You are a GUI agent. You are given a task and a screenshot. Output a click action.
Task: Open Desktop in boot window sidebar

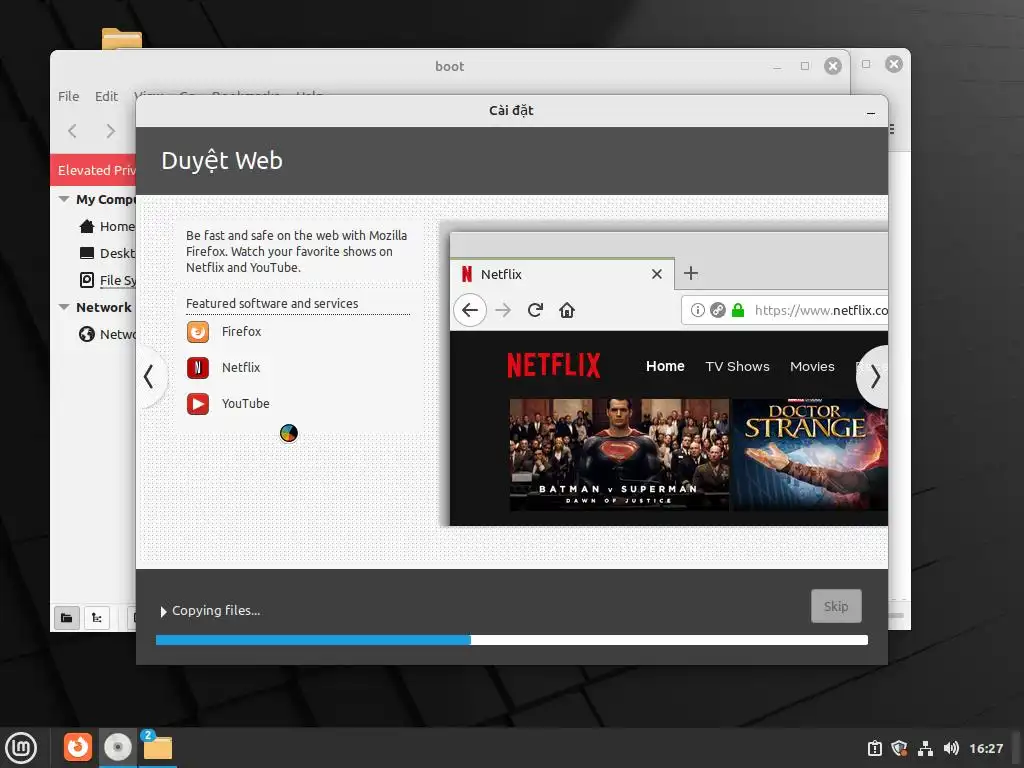point(107,253)
